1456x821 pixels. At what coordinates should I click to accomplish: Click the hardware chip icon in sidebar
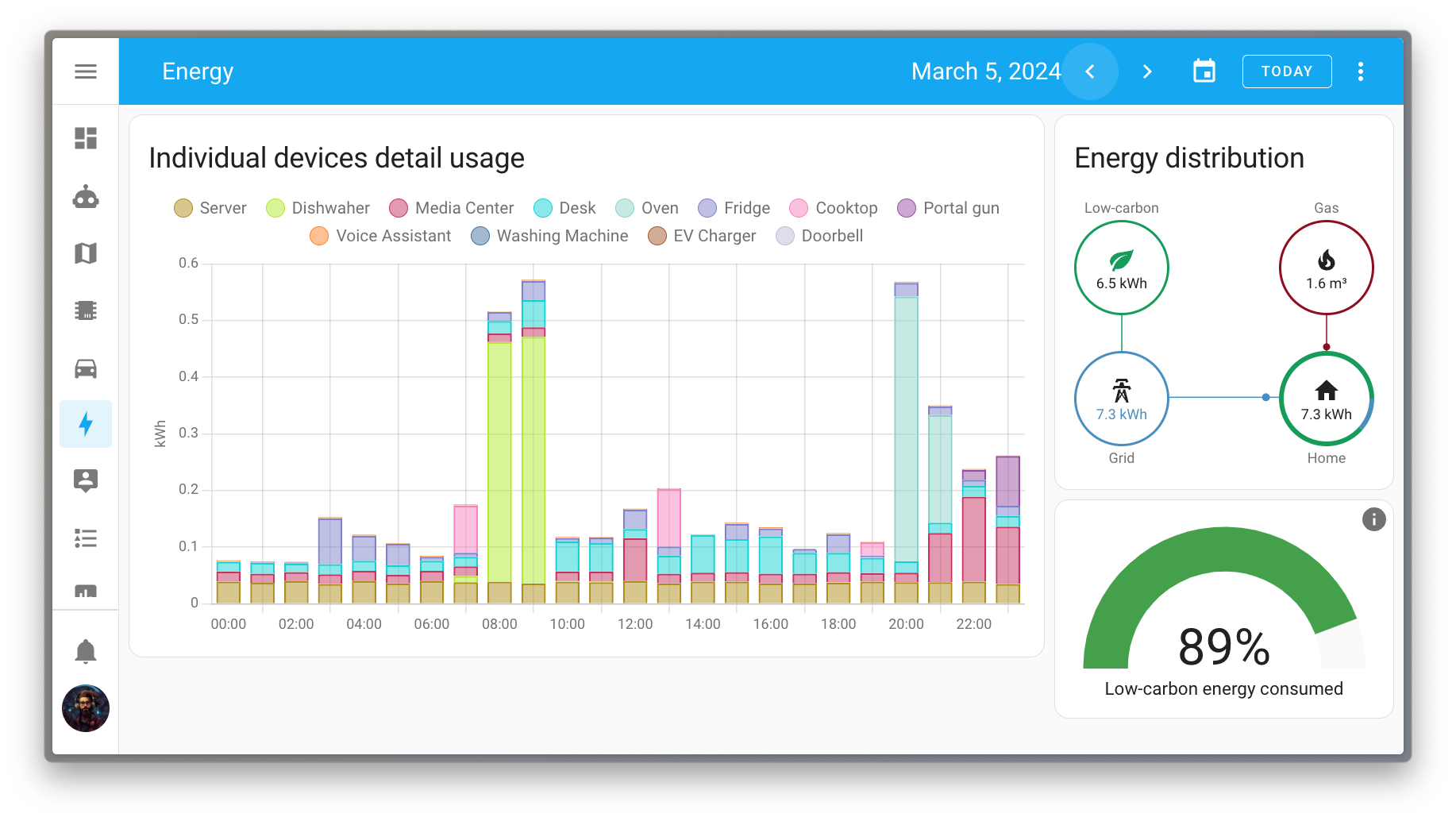coord(85,310)
